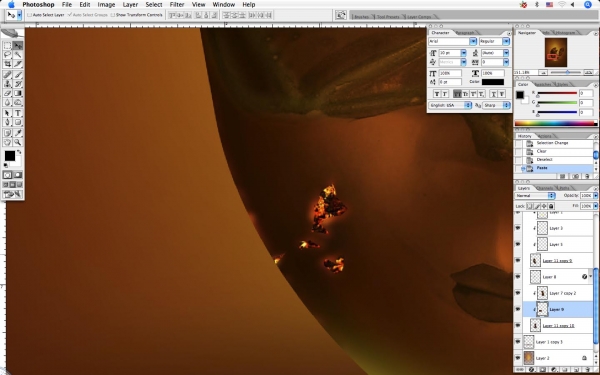
Task: Toggle visibility of Layer 8
Action: tap(518, 277)
